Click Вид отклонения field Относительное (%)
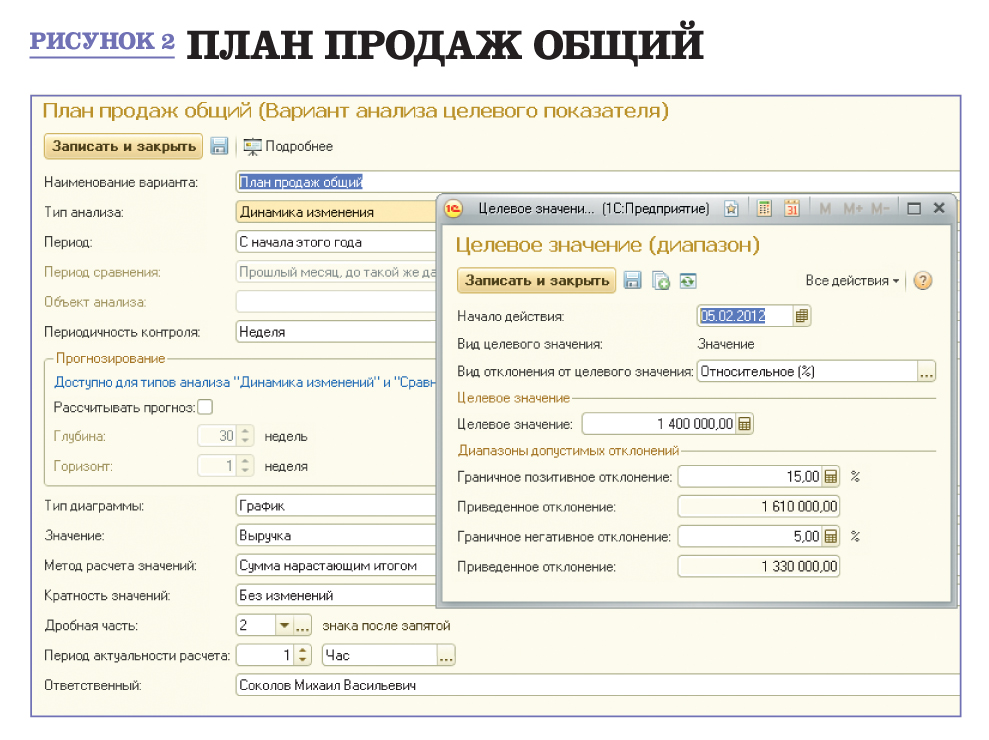The height and width of the screenshot is (740, 989). click(807, 372)
